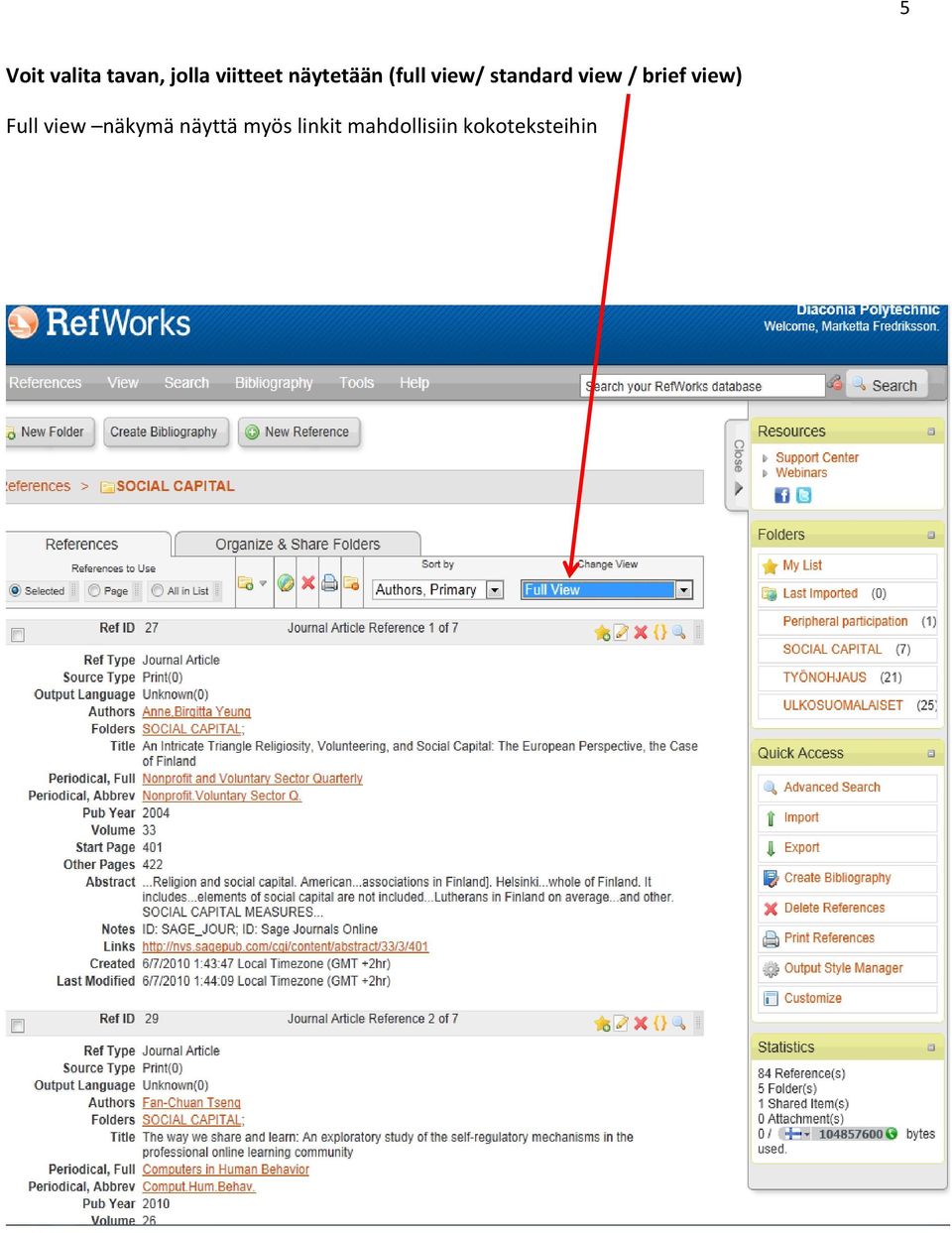Click the global edit icon in toolbar
Screen dimensions: 952x1233
[x=286, y=583]
